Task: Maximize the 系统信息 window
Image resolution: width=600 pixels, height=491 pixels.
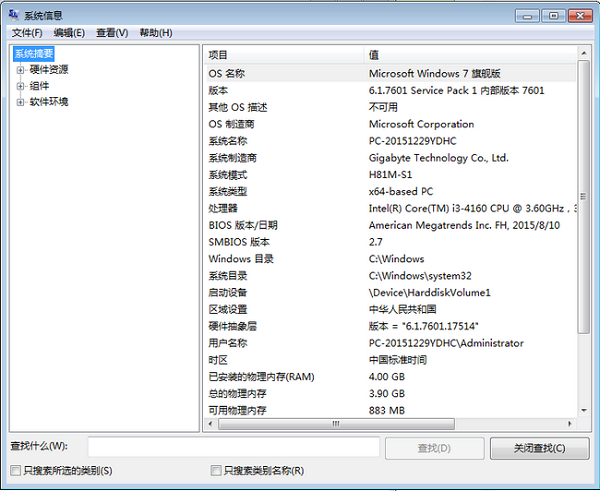Action: click(x=554, y=16)
